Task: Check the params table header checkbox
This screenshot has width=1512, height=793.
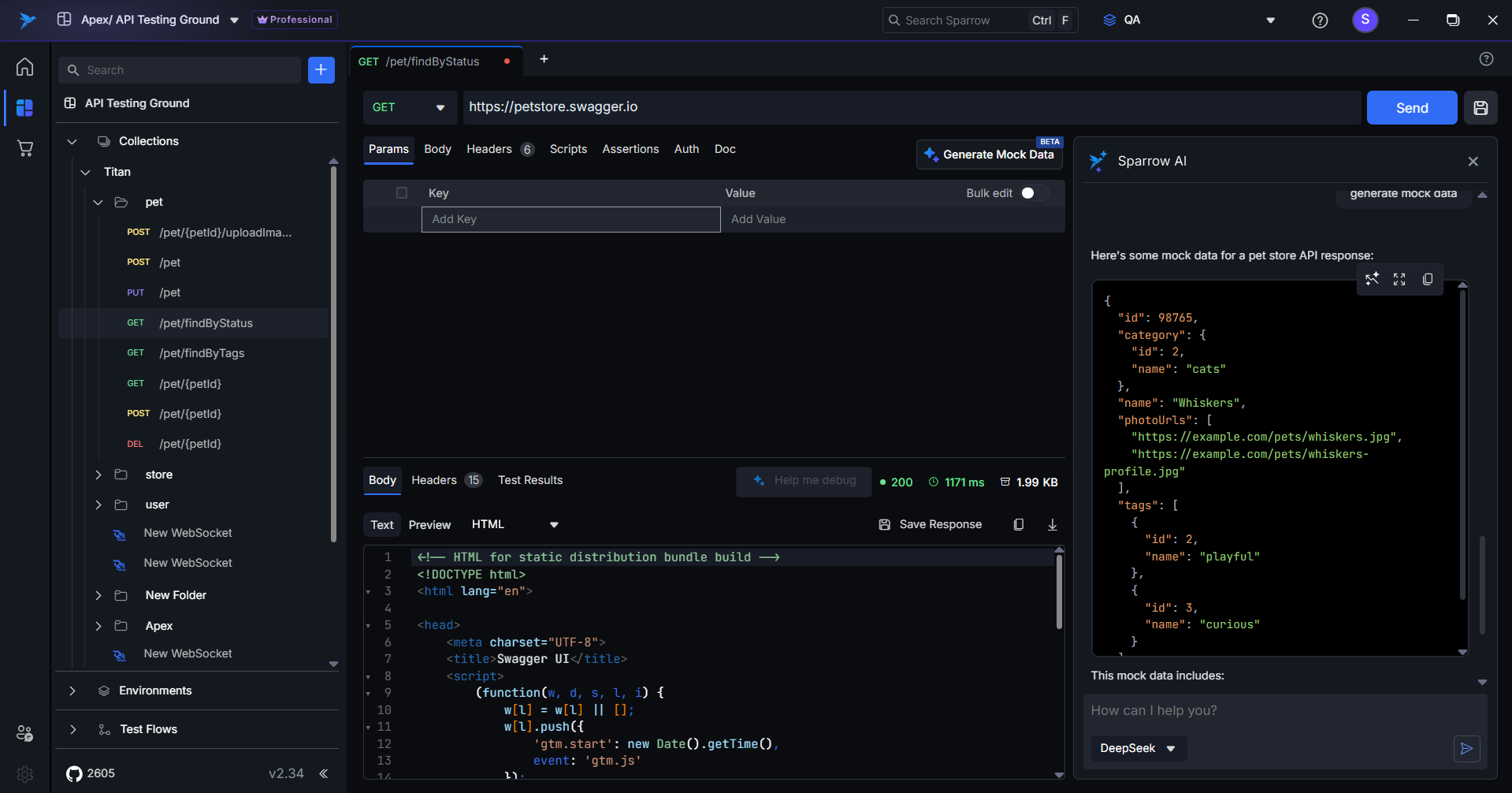Action: (x=402, y=193)
